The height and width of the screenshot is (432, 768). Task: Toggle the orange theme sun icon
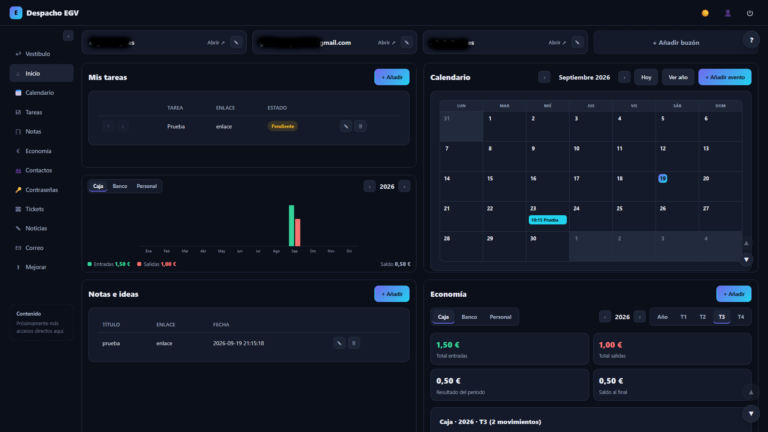[705, 13]
